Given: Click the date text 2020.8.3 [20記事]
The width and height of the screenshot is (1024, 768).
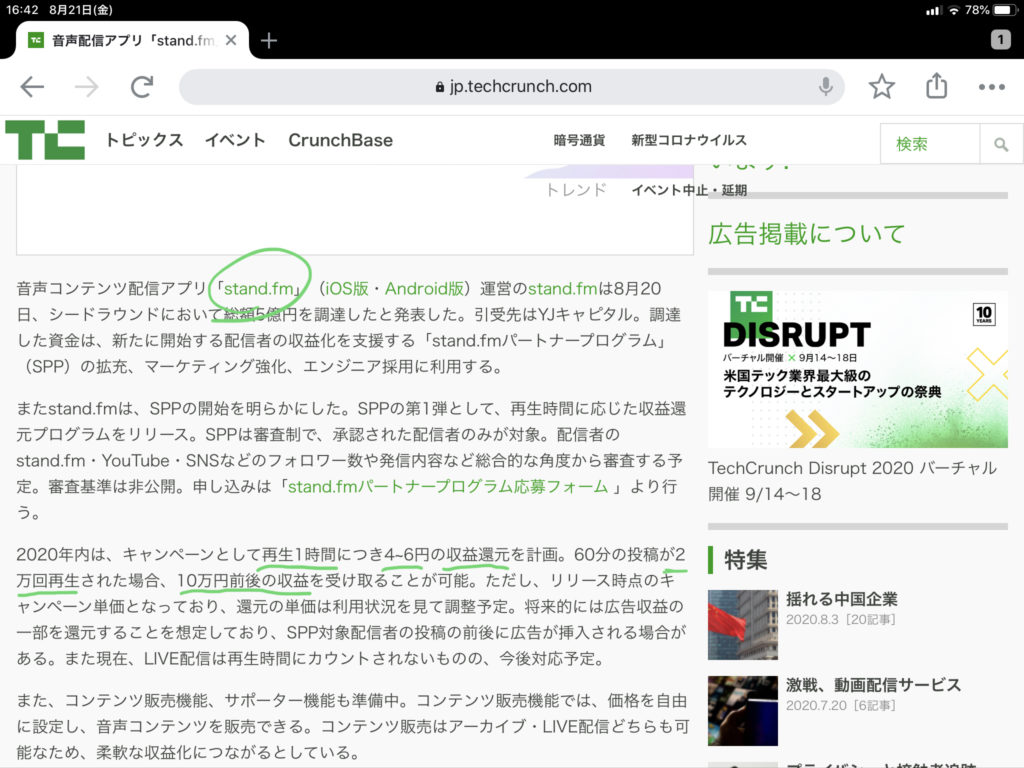Looking at the screenshot, I should click(x=840, y=619).
